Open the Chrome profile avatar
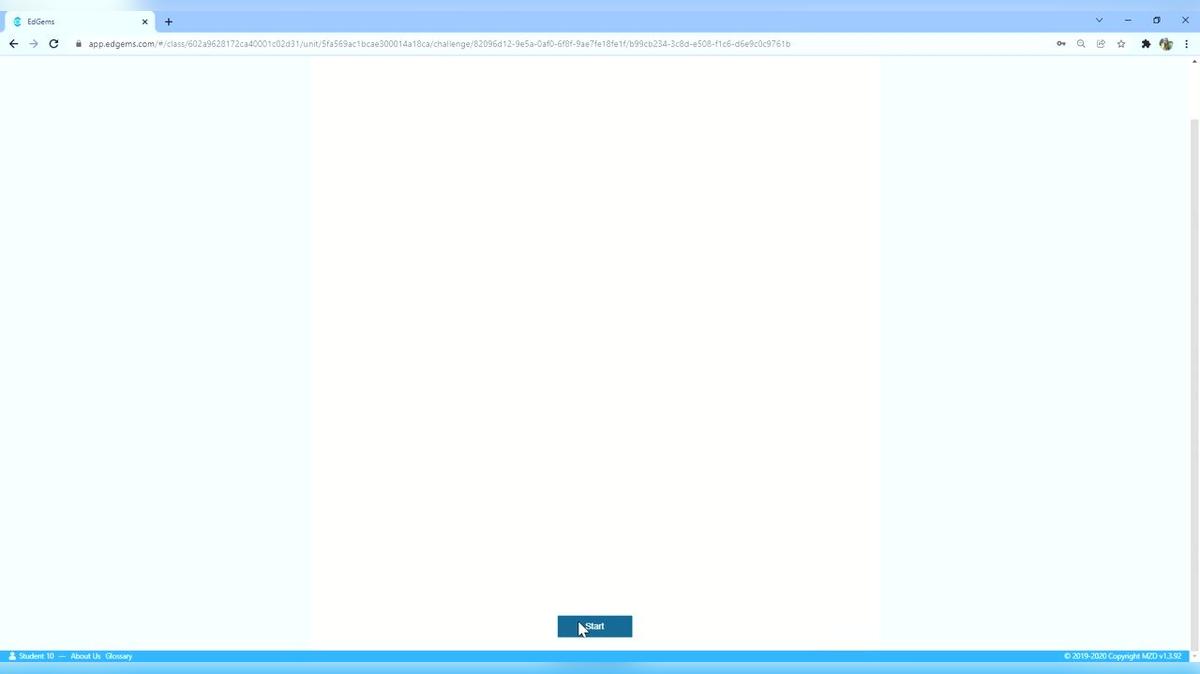Viewport: 1200px width, 674px height. click(1165, 44)
